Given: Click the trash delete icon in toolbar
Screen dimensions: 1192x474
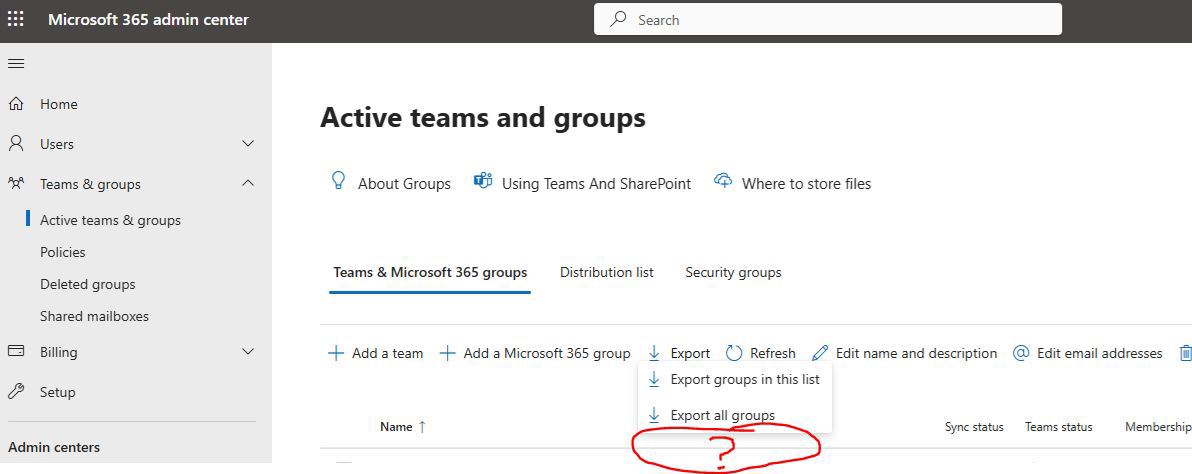Looking at the screenshot, I should pos(1185,353).
